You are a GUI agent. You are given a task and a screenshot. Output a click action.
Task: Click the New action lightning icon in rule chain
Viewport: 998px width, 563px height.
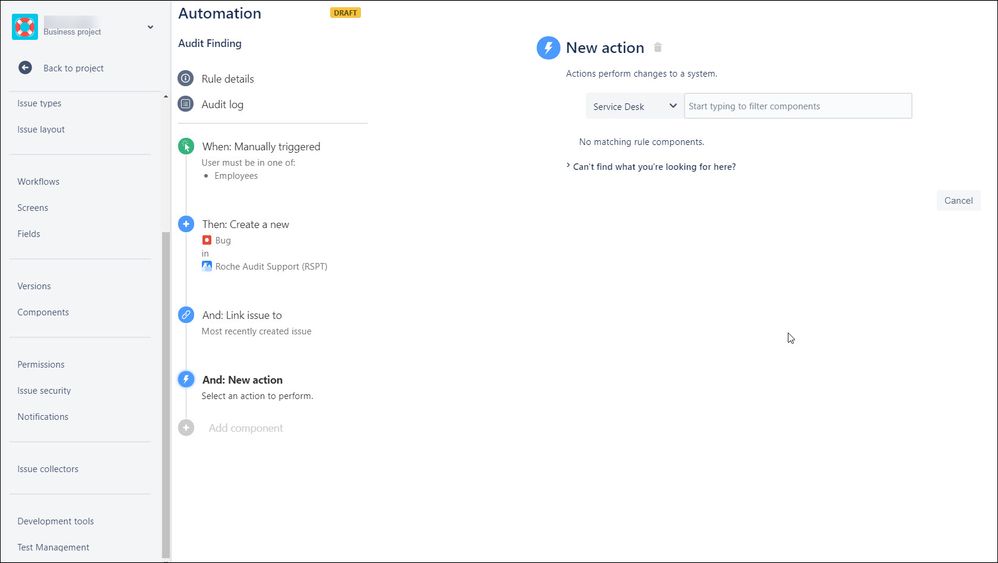[186, 379]
